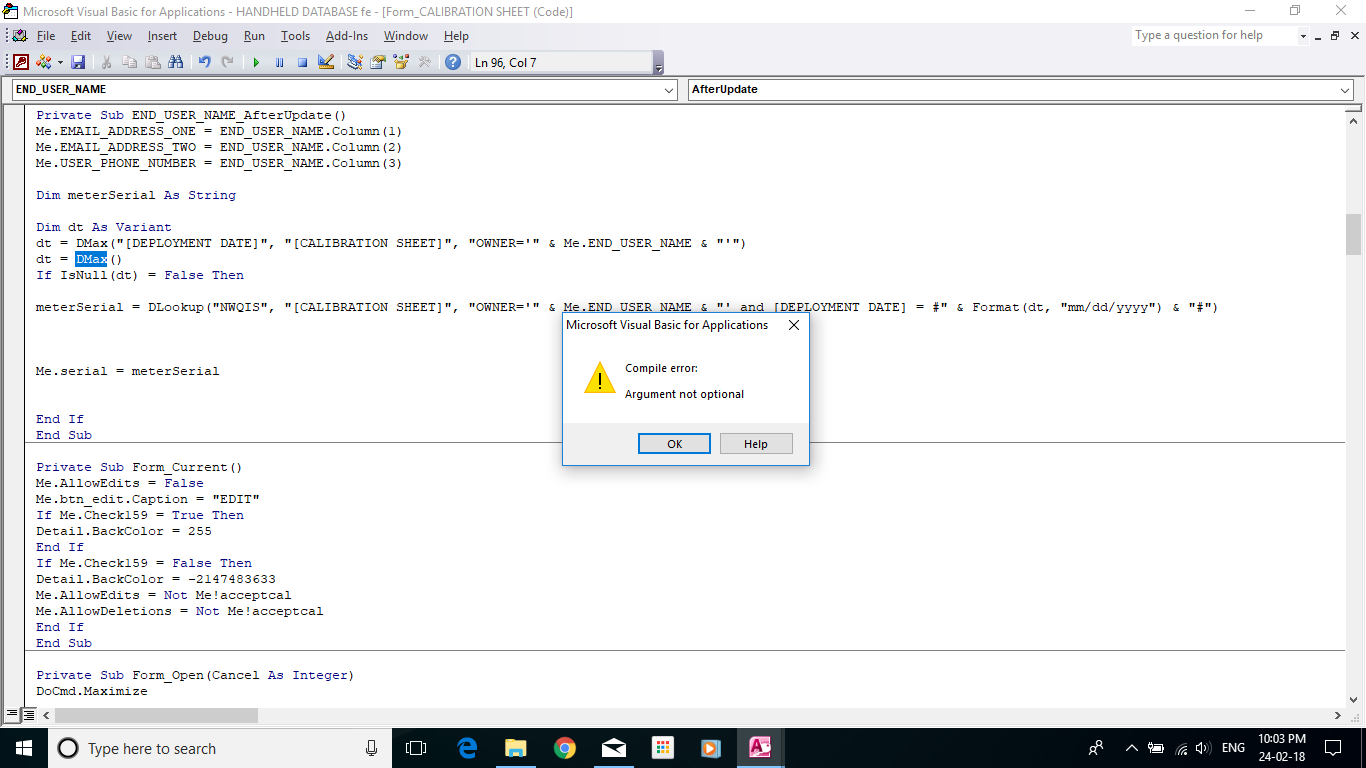Open Find with the binoculars icon
The width and height of the screenshot is (1366, 768).
(176, 62)
